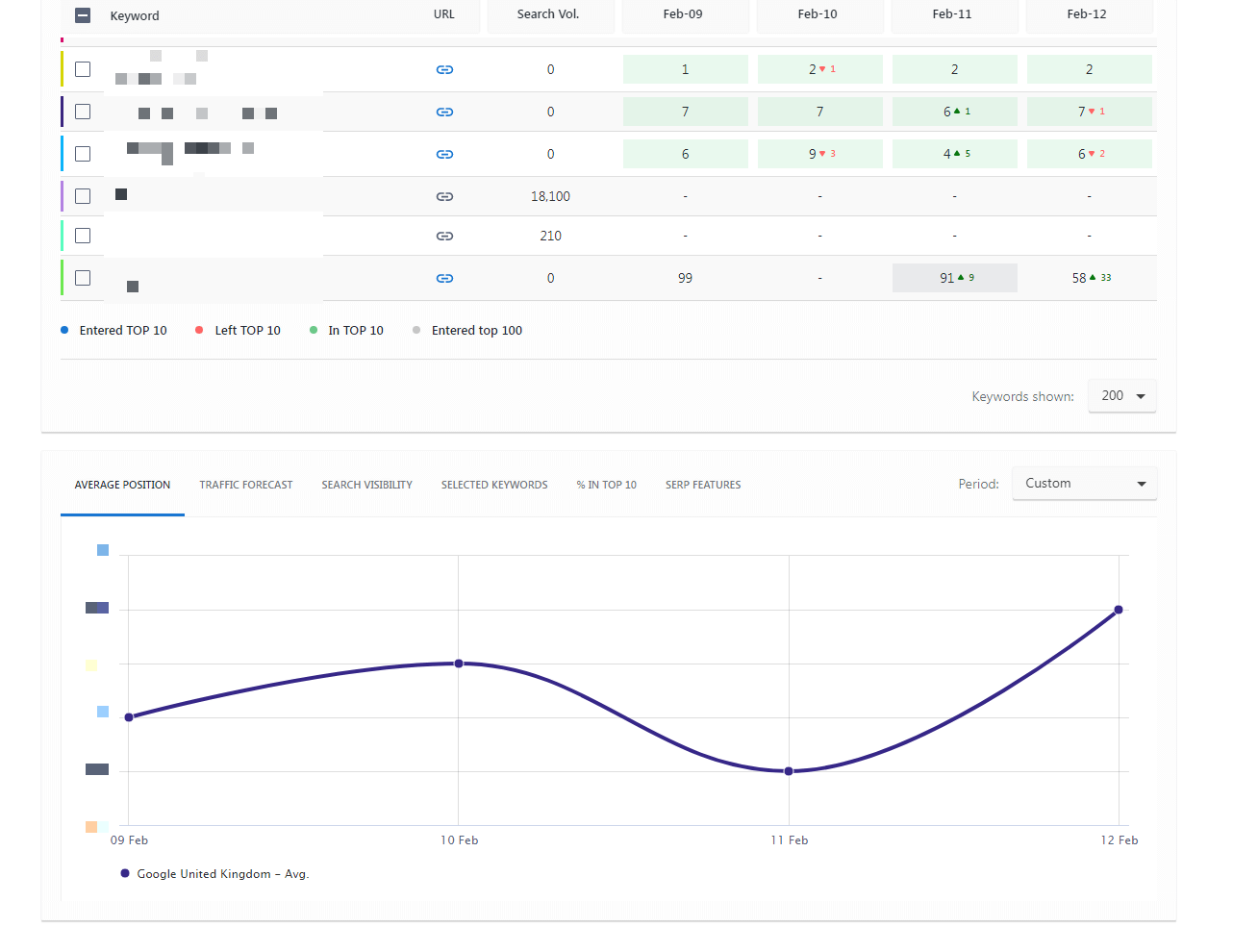Open the URL icon in the 210 search volume row
The width and height of the screenshot is (1233, 952).
pyautogui.click(x=444, y=236)
